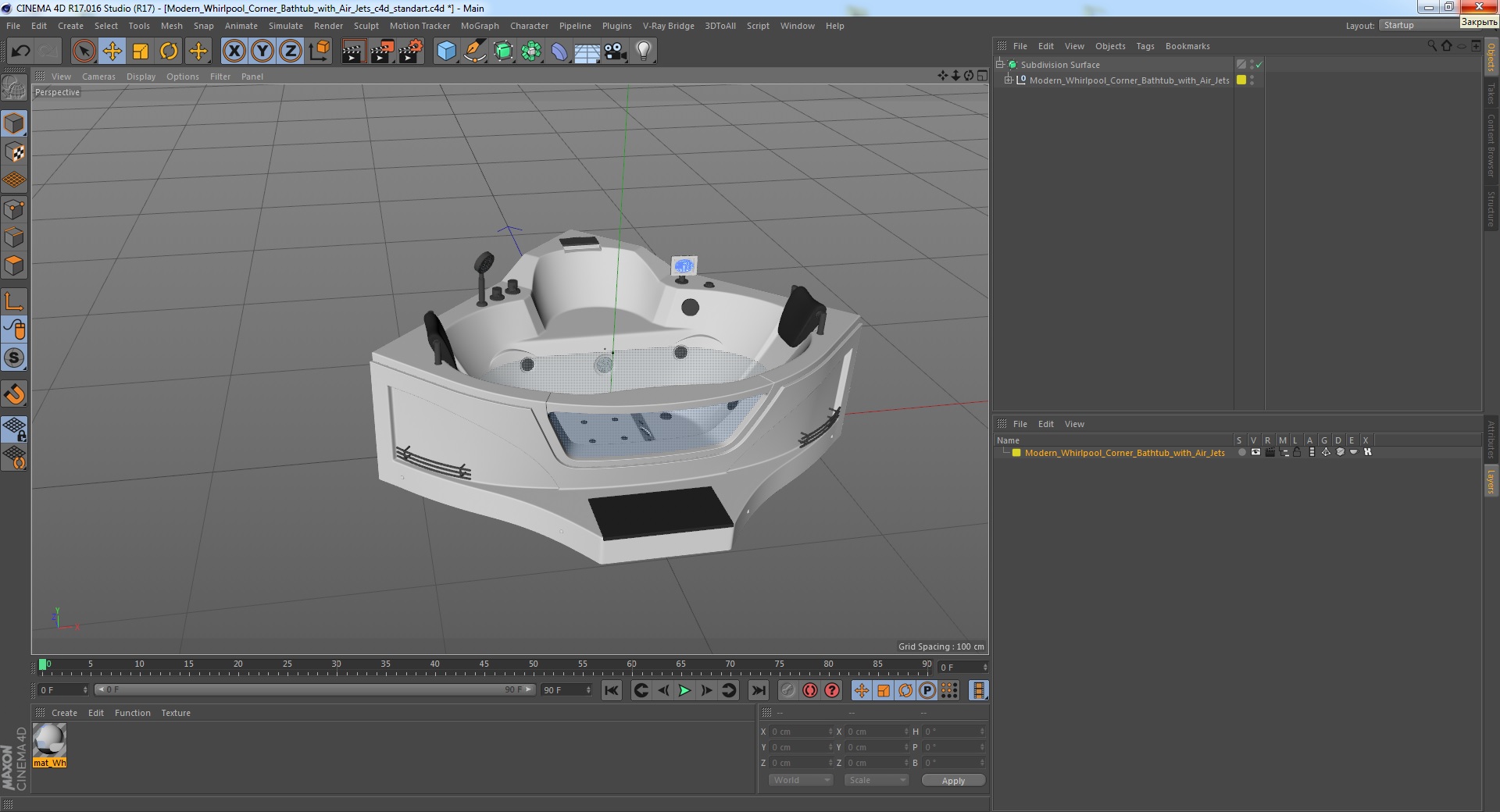Open the Simulate menu
1500x812 pixels.
[286, 26]
